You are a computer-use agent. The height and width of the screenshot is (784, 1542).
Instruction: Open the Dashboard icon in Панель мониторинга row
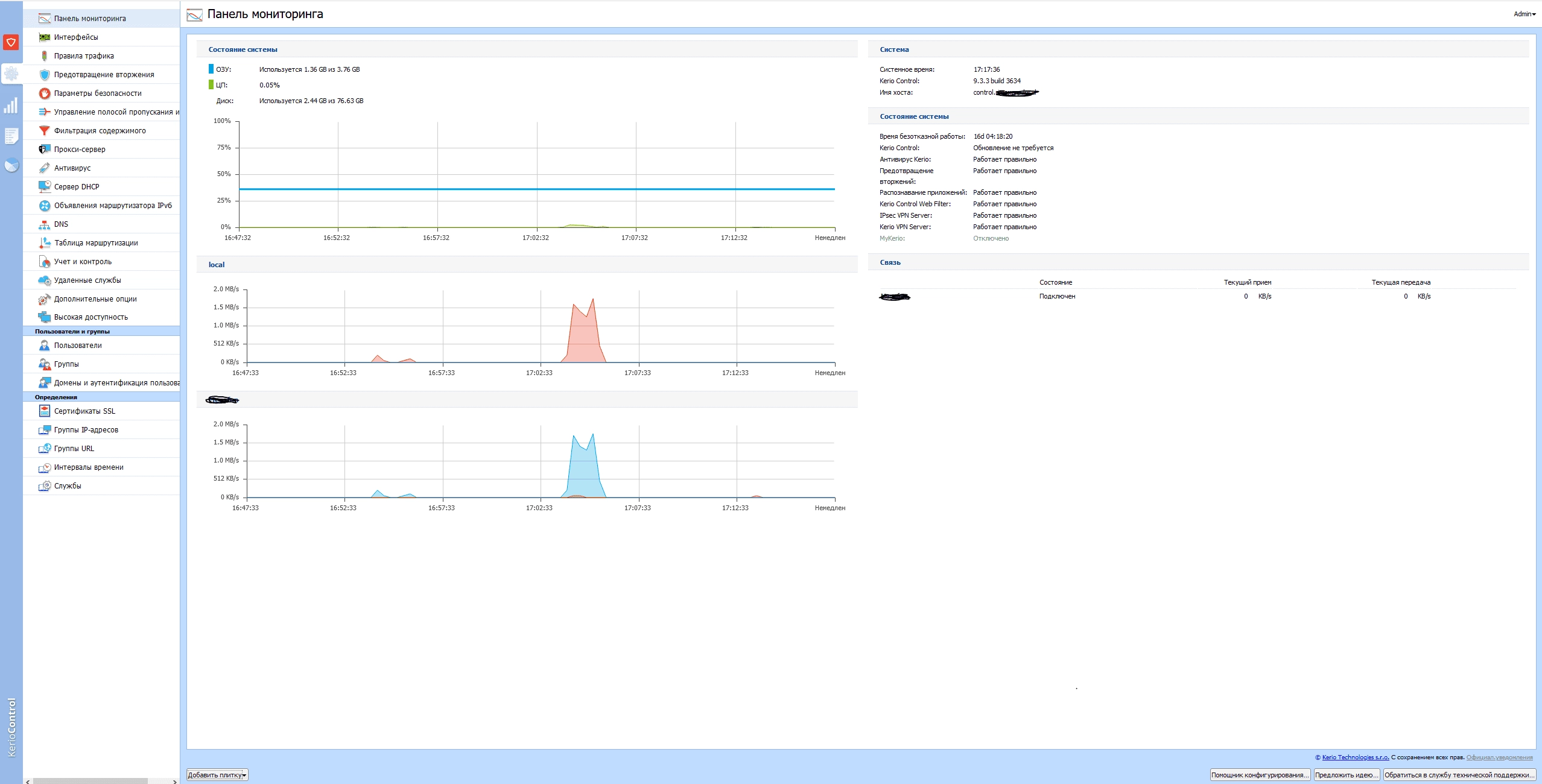pyautogui.click(x=45, y=19)
